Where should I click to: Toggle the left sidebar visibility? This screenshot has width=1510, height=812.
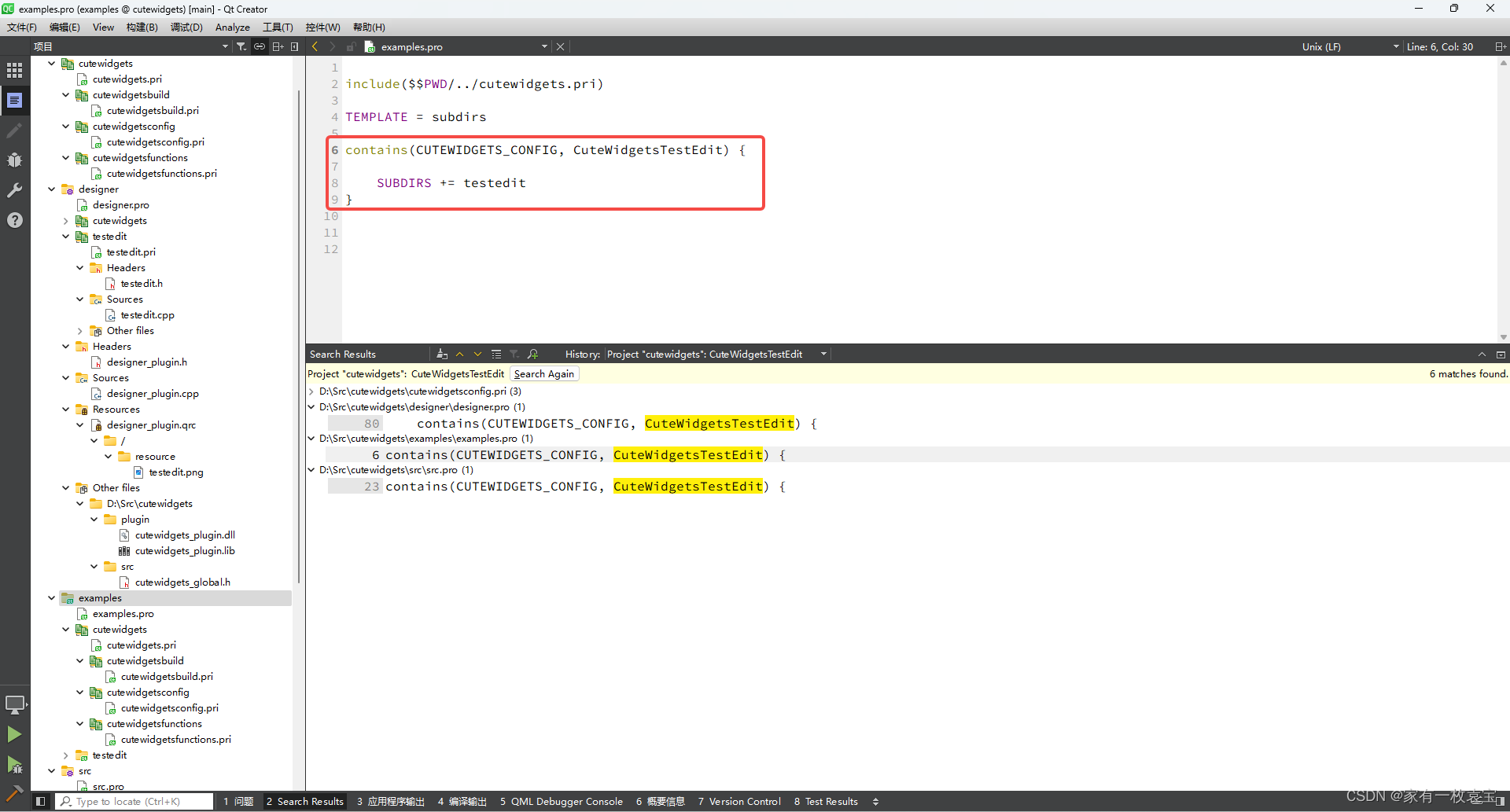pos(41,801)
